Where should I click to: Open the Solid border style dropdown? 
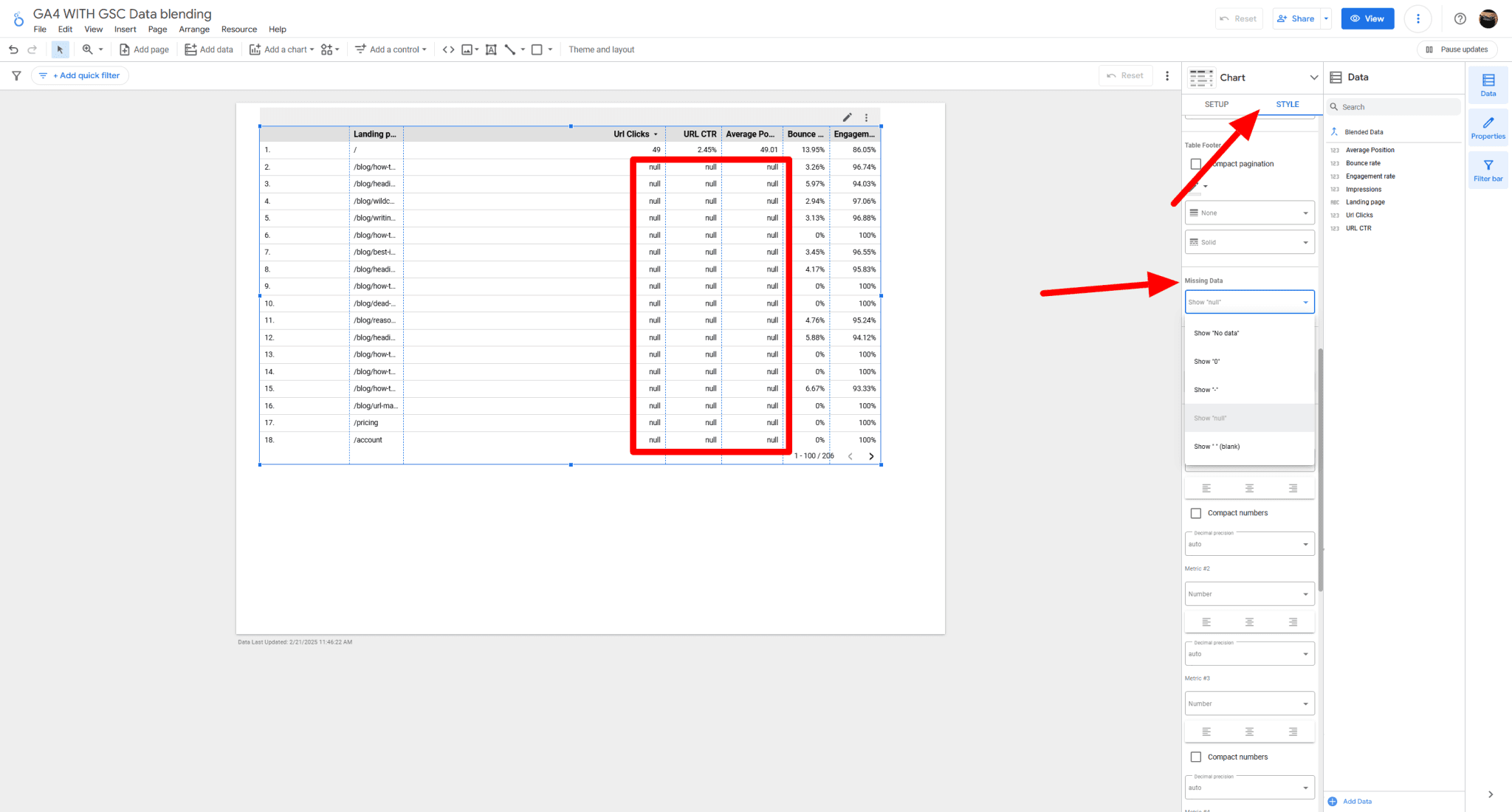[x=1249, y=241]
